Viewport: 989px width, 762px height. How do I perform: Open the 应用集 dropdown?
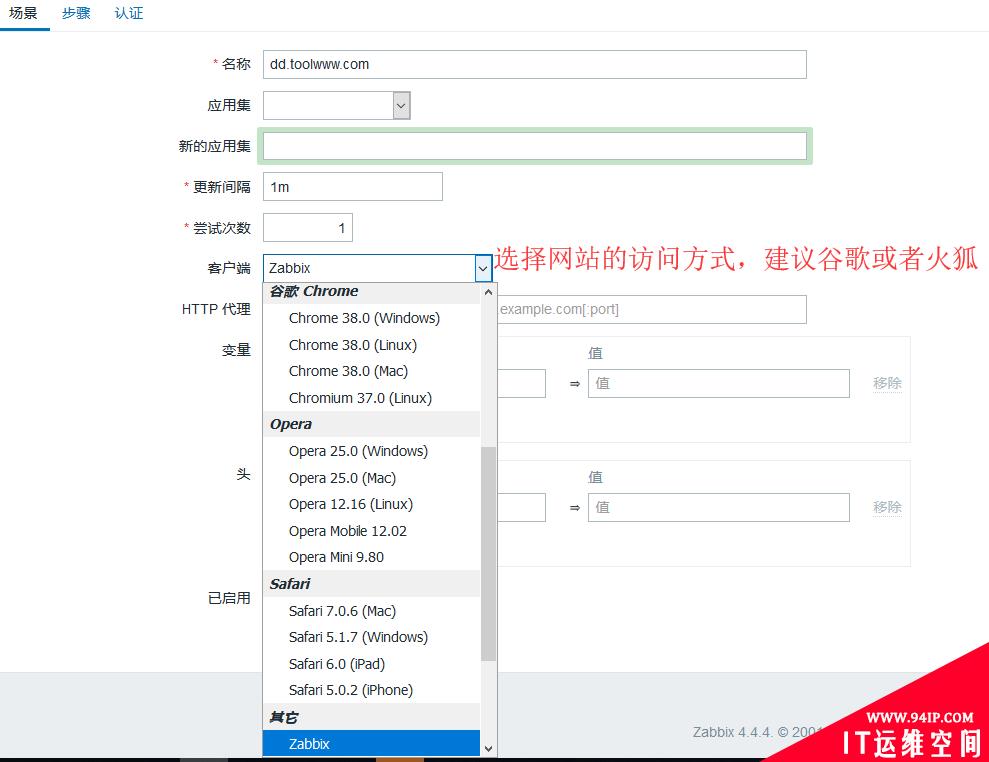coord(336,105)
